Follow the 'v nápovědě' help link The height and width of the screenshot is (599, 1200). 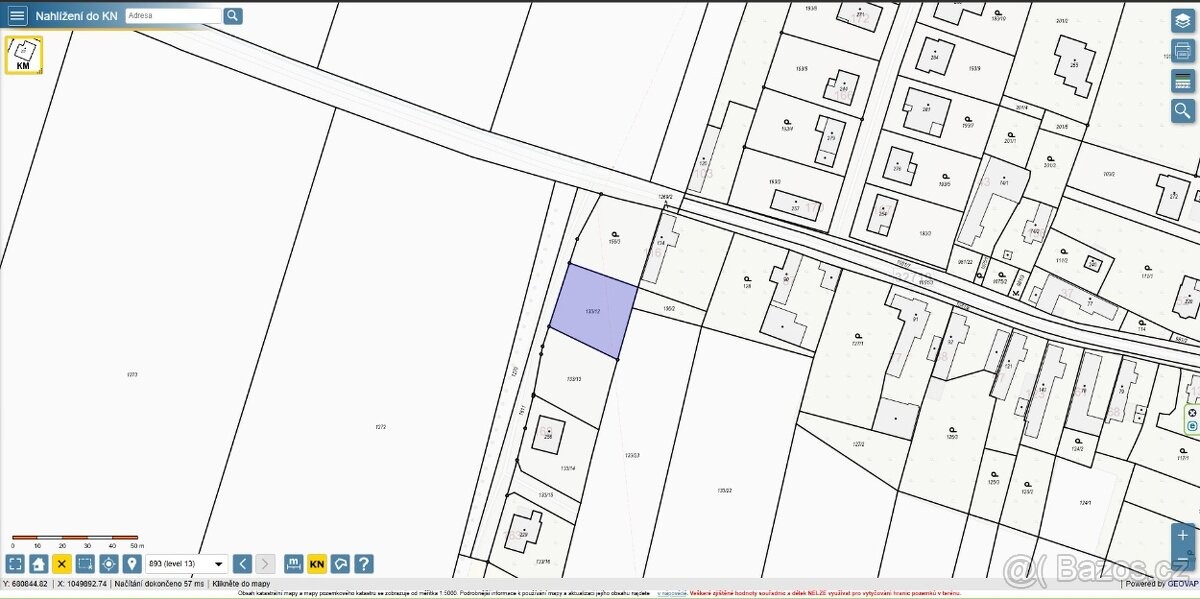pos(671,594)
